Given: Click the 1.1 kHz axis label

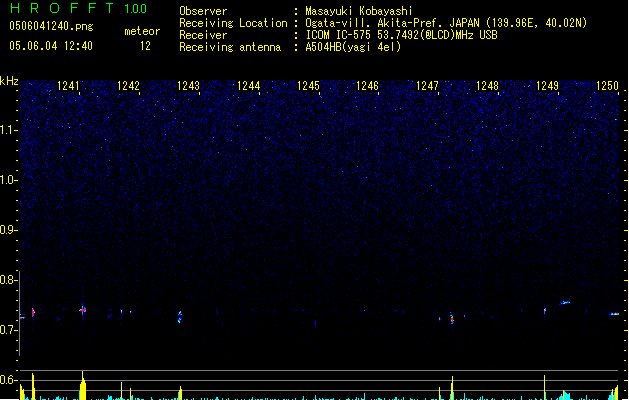Looking at the screenshot, I should pyautogui.click(x=8, y=130).
